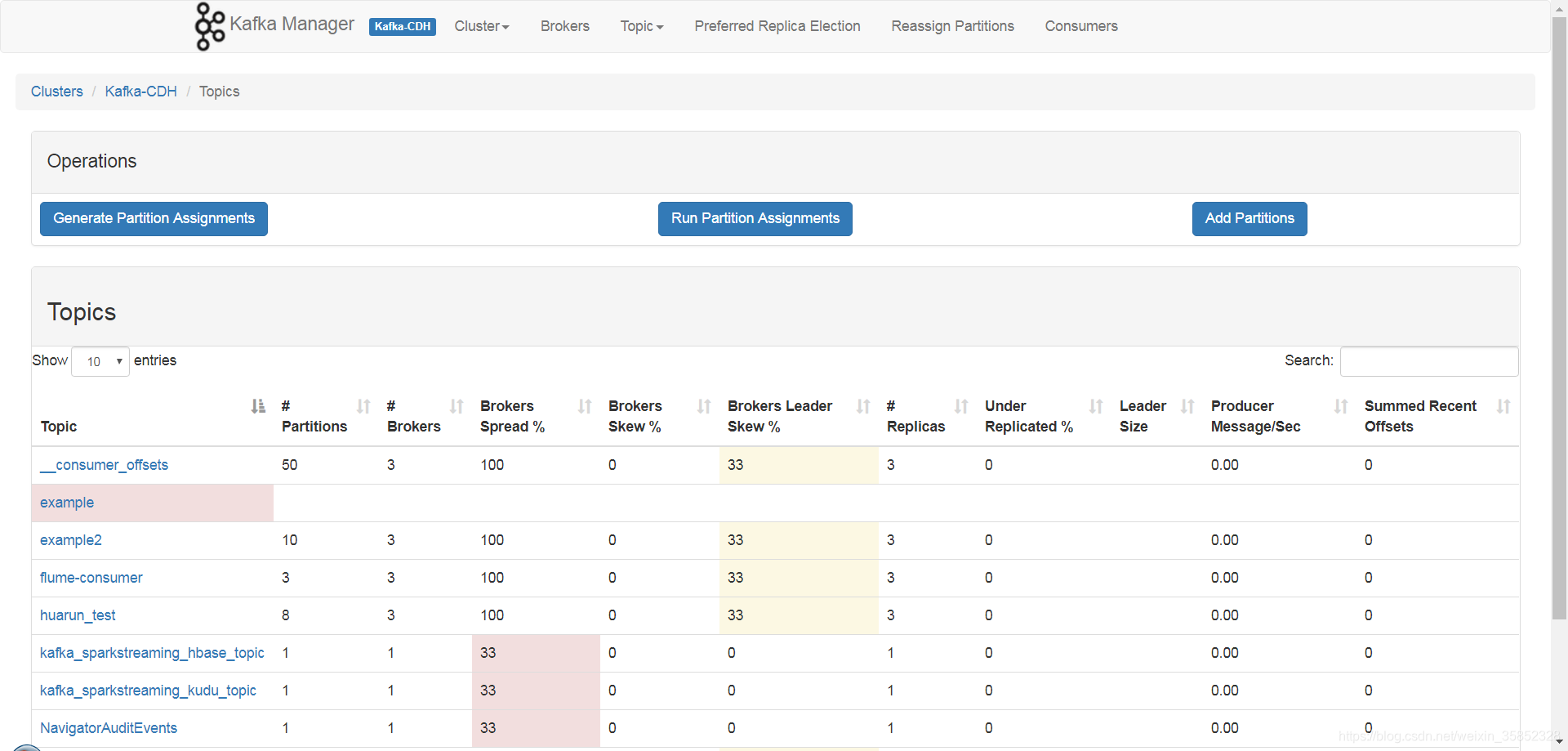1568x751 pixels.
Task: Sort by Producer Message/Sec icon
Action: point(1341,406)
